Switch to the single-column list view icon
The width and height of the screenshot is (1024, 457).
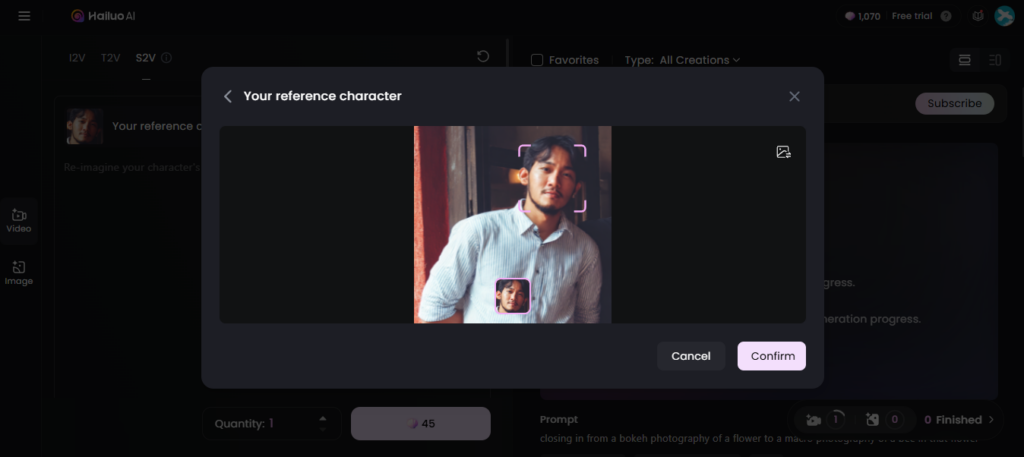point(965,60)
